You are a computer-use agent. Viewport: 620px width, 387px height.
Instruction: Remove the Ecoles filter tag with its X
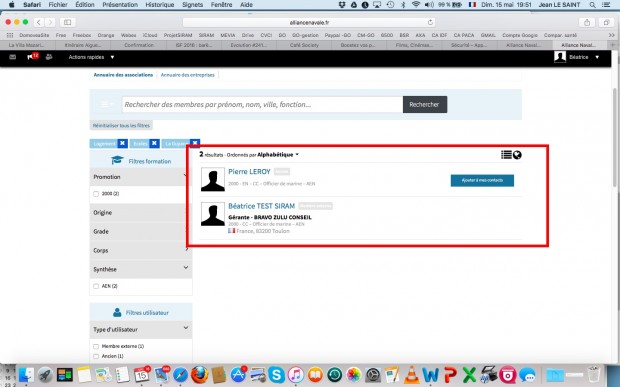pyautogui.click(x=155, y=143)
